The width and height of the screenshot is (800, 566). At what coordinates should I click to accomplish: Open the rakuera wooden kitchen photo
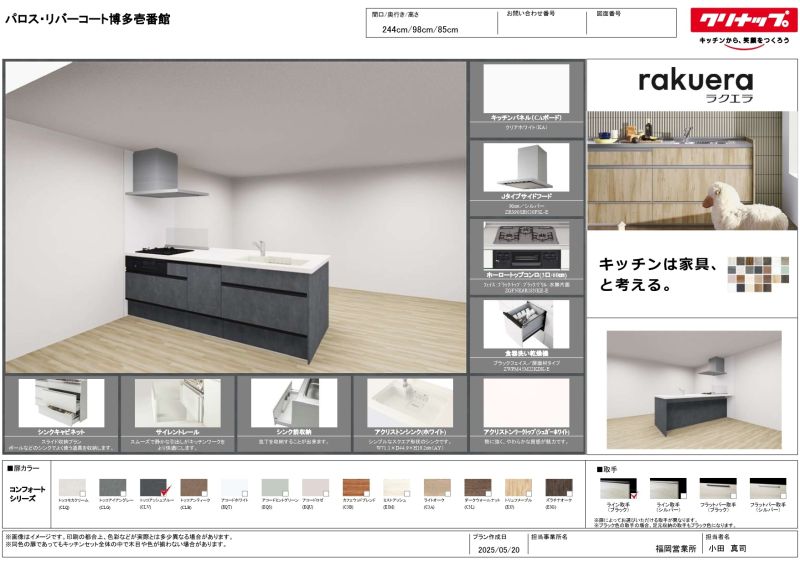(692, 170)
